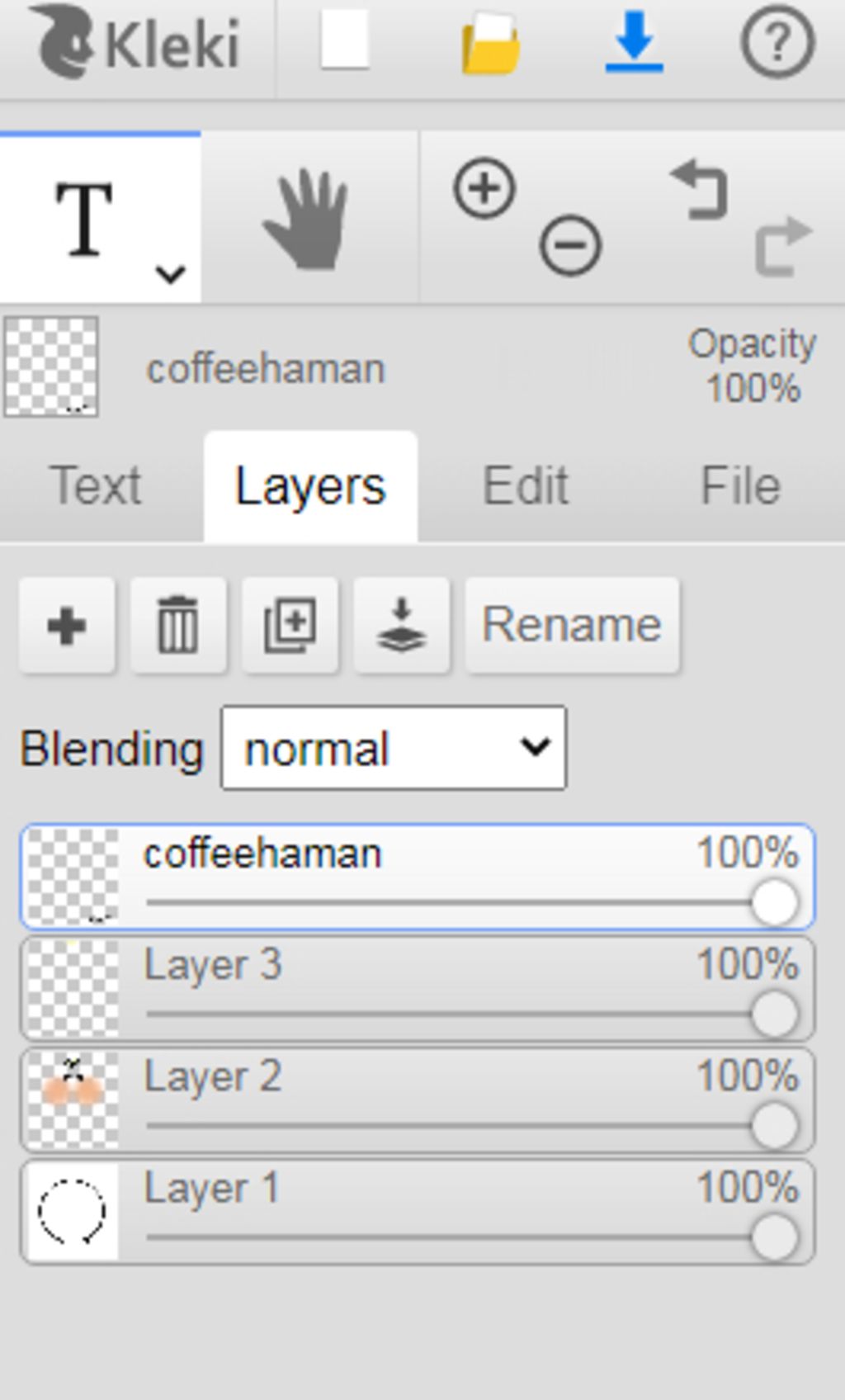Switch to the Edit tab
This screenshot has height=1400, width=845.
pyautogui.click(x=526, y=485)
